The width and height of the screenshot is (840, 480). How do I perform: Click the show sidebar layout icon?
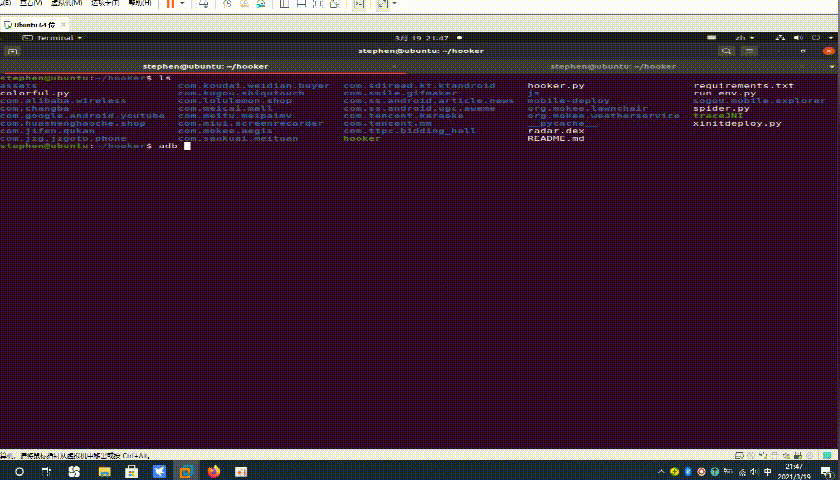pos(284,4)
